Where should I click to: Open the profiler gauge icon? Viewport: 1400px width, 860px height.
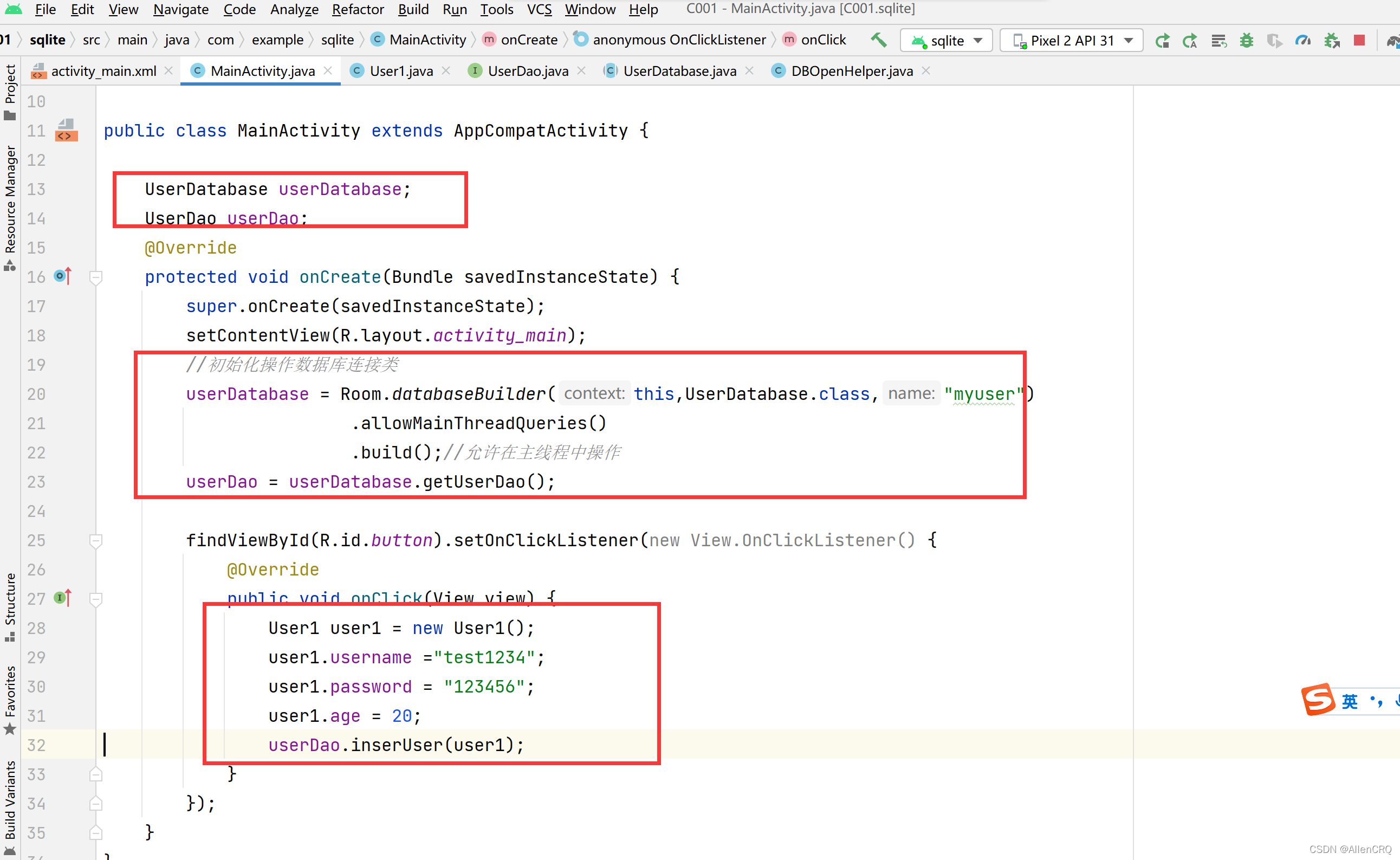pos(1303,41)
